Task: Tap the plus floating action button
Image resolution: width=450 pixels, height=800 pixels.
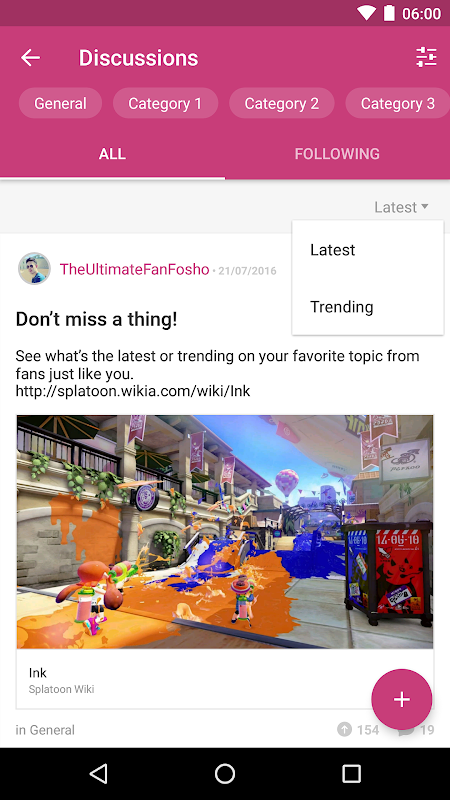Action: tap(402, 699)
